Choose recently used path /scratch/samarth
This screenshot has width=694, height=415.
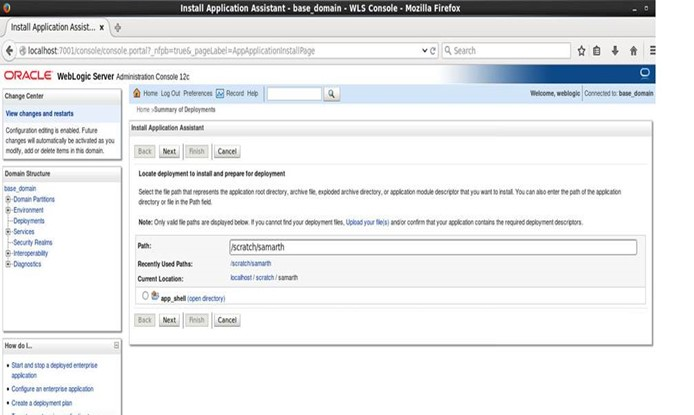(x=251, y=264)
